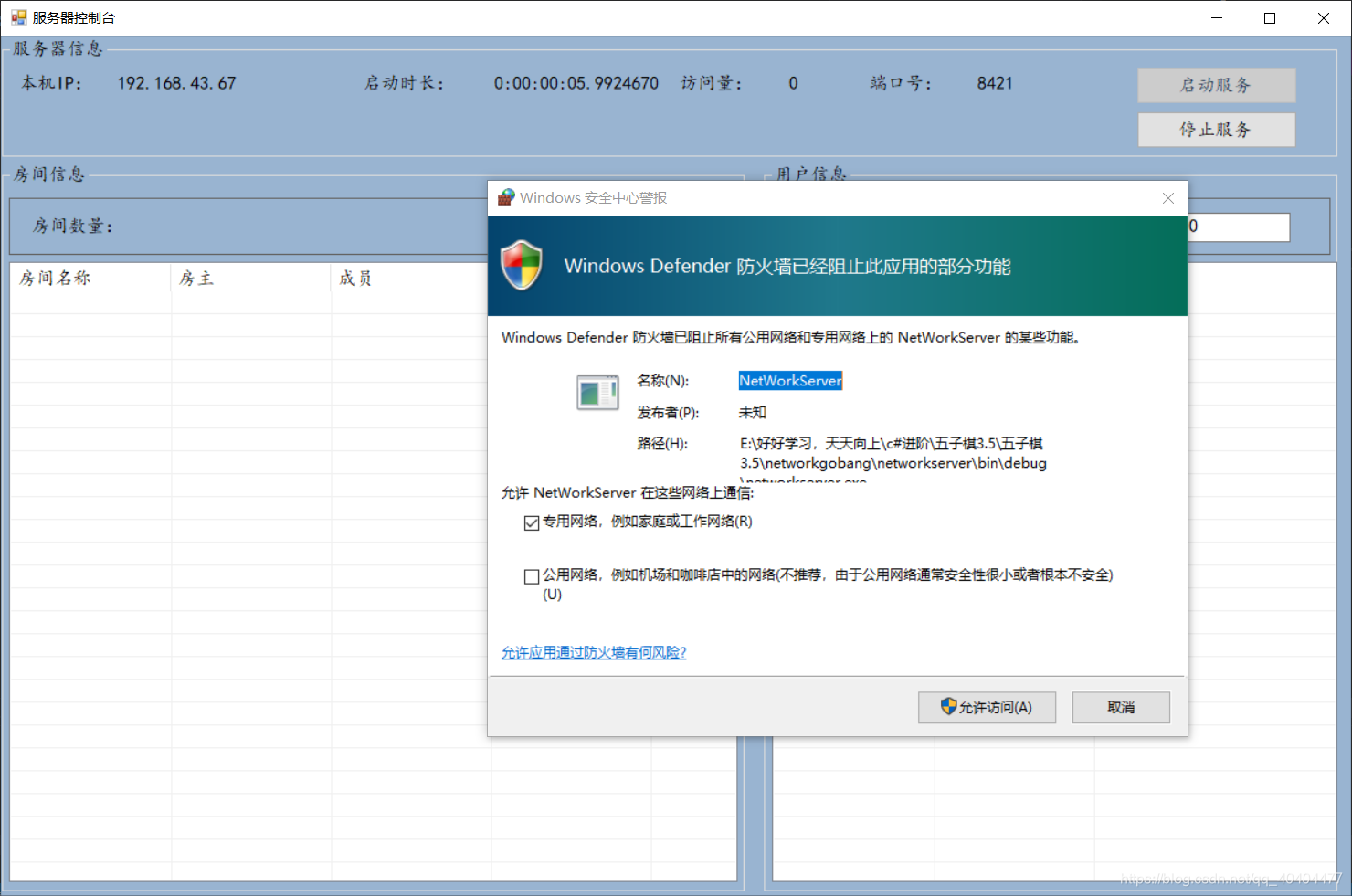1352x896 pixels.
Task: Maximize the 服务器控制台 window
Action: [x=1270, y=18]
